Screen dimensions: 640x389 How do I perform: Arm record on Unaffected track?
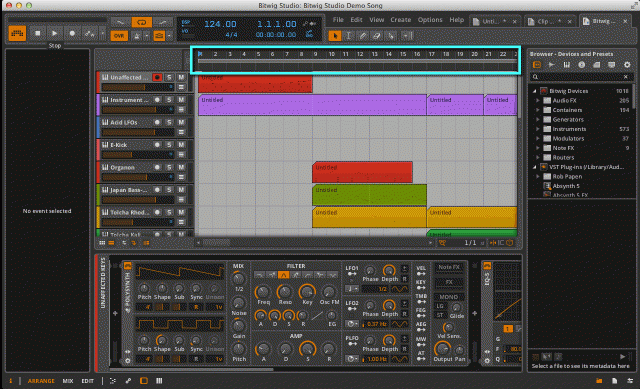(x=157, y=77)
